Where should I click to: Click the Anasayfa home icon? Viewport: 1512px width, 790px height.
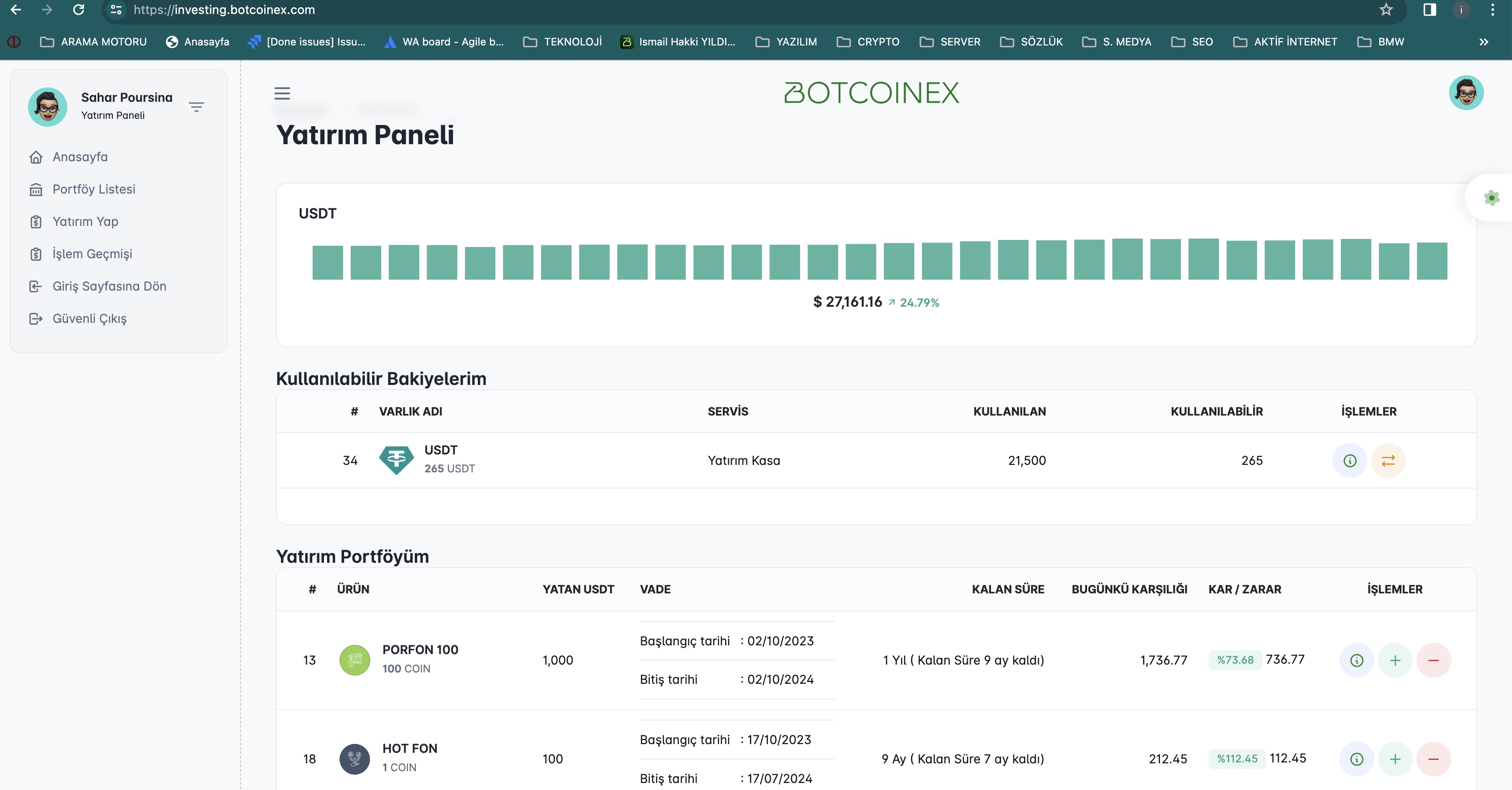pyautogui.click(x=36, y=157)
